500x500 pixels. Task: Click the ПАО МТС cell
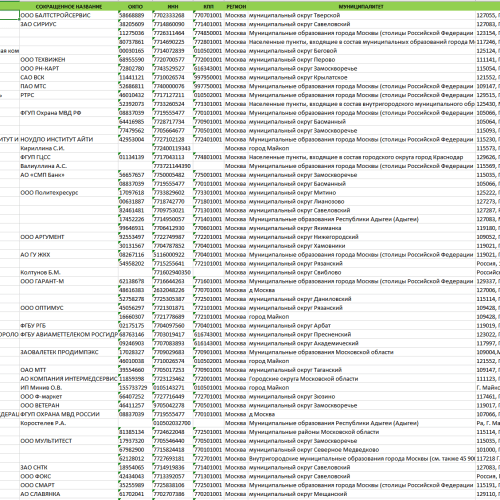pyautogui.click(x=69, y=86)
